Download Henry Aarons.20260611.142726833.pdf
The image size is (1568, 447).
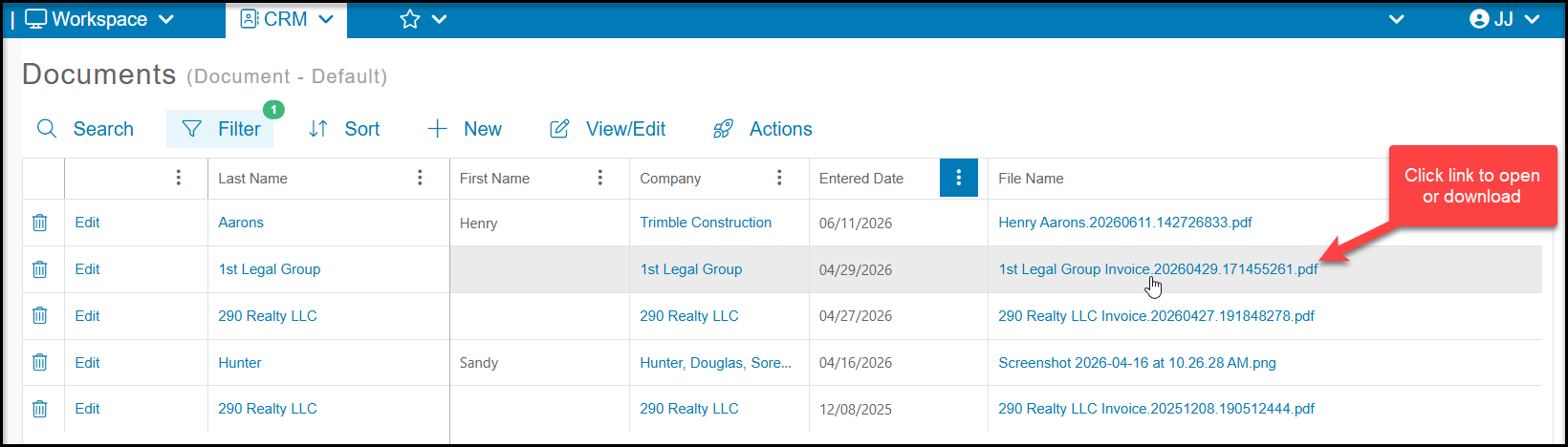(1125, 223)
